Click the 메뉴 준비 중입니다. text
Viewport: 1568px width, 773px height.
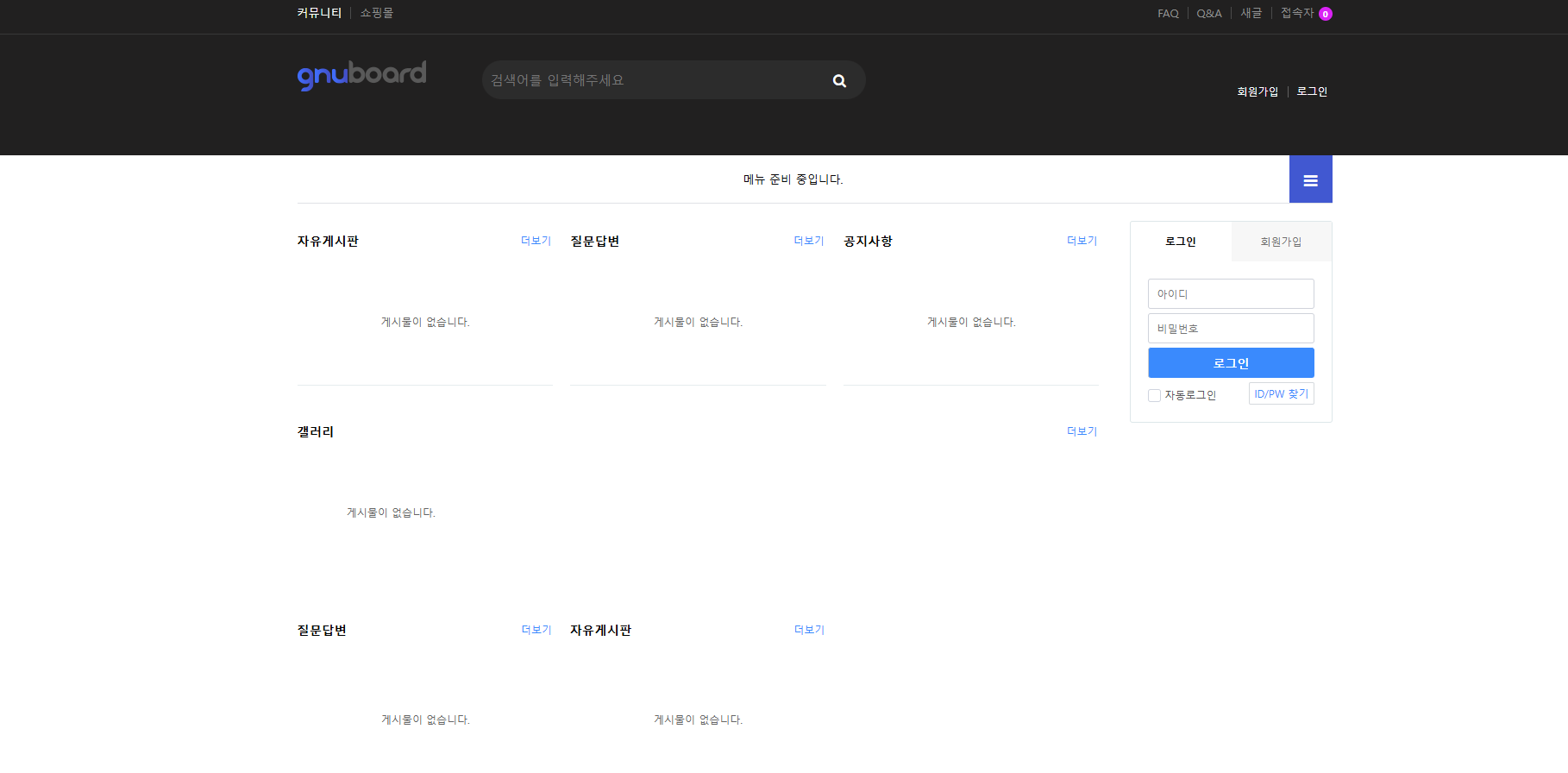[x=793, y=179]
